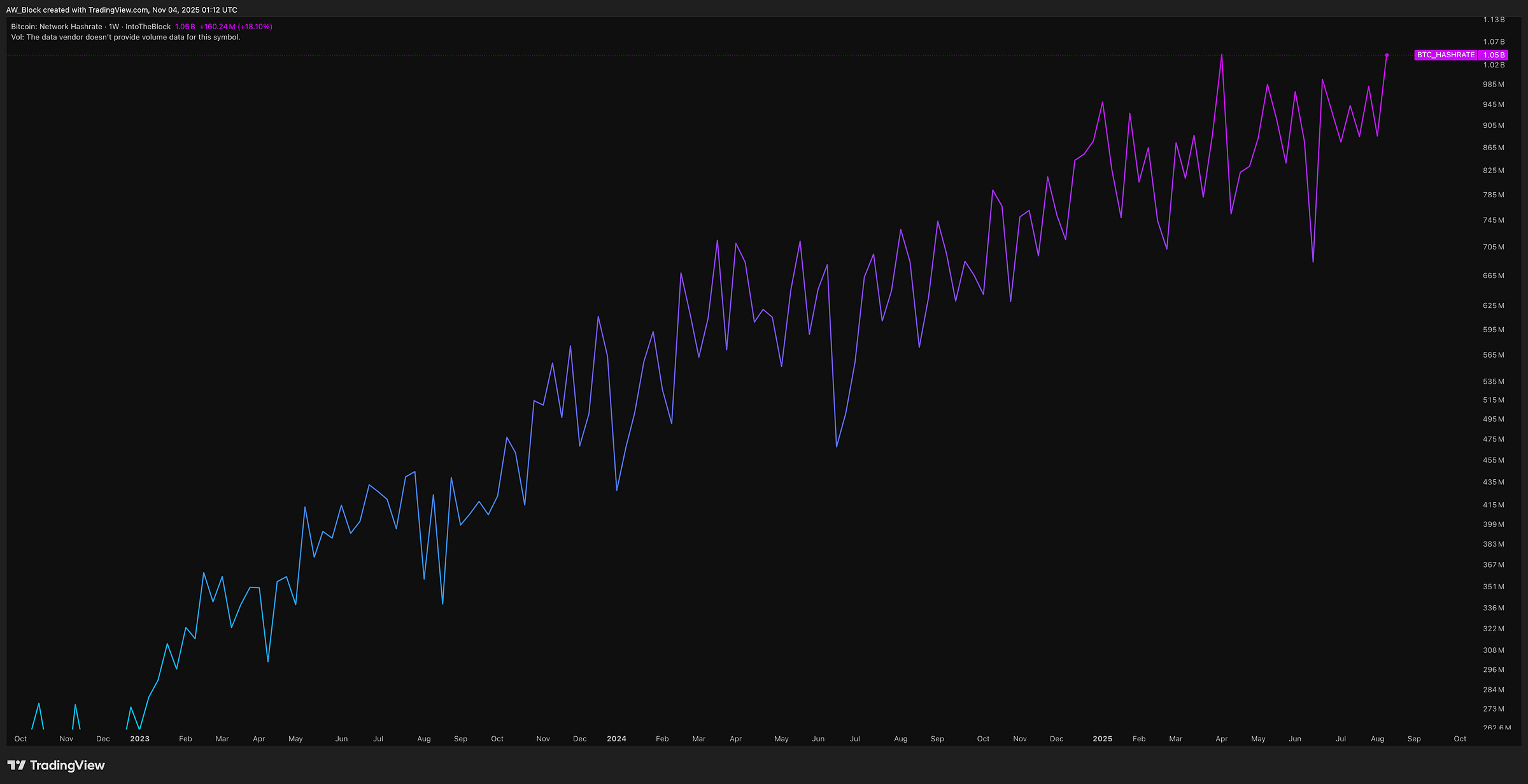Click the Sep label near time axis end
The image size is (1528, 784).
click(1414, 739)
